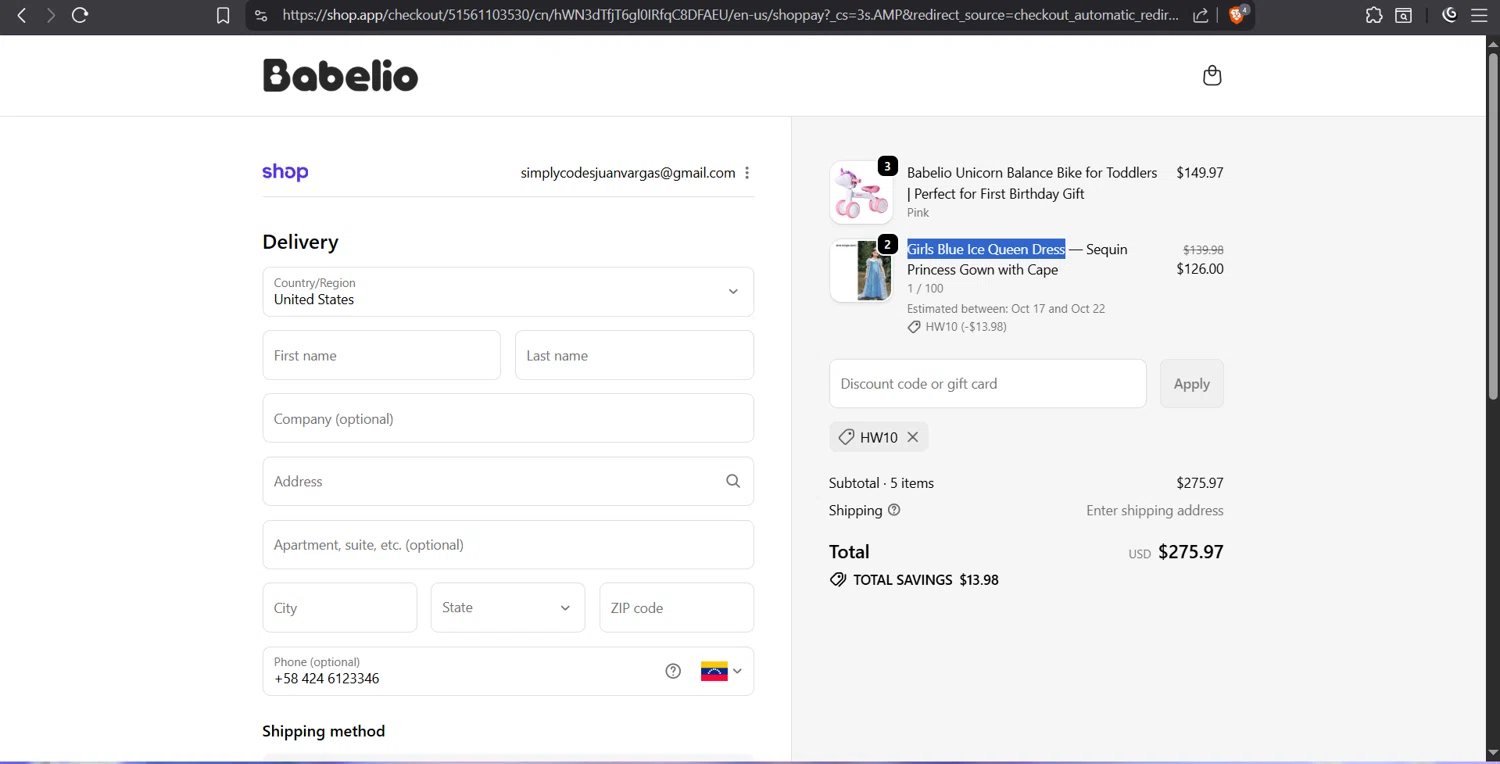Click the Subtotal · 5 items label

[881, 483]
